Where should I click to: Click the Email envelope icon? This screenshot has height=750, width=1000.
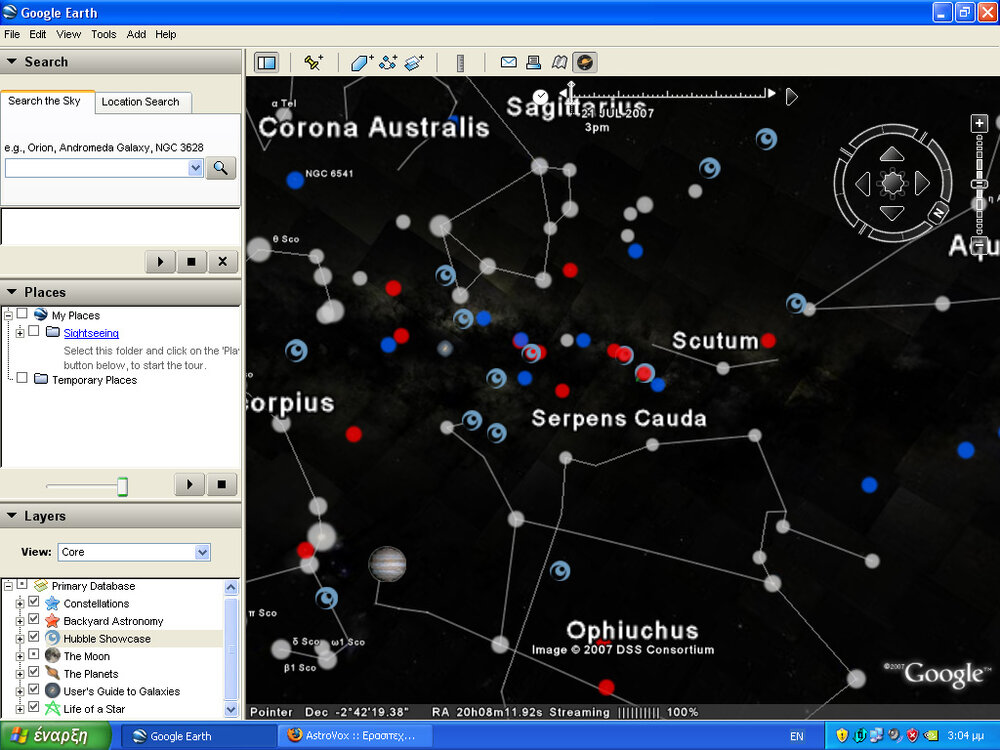coord(509,63)
